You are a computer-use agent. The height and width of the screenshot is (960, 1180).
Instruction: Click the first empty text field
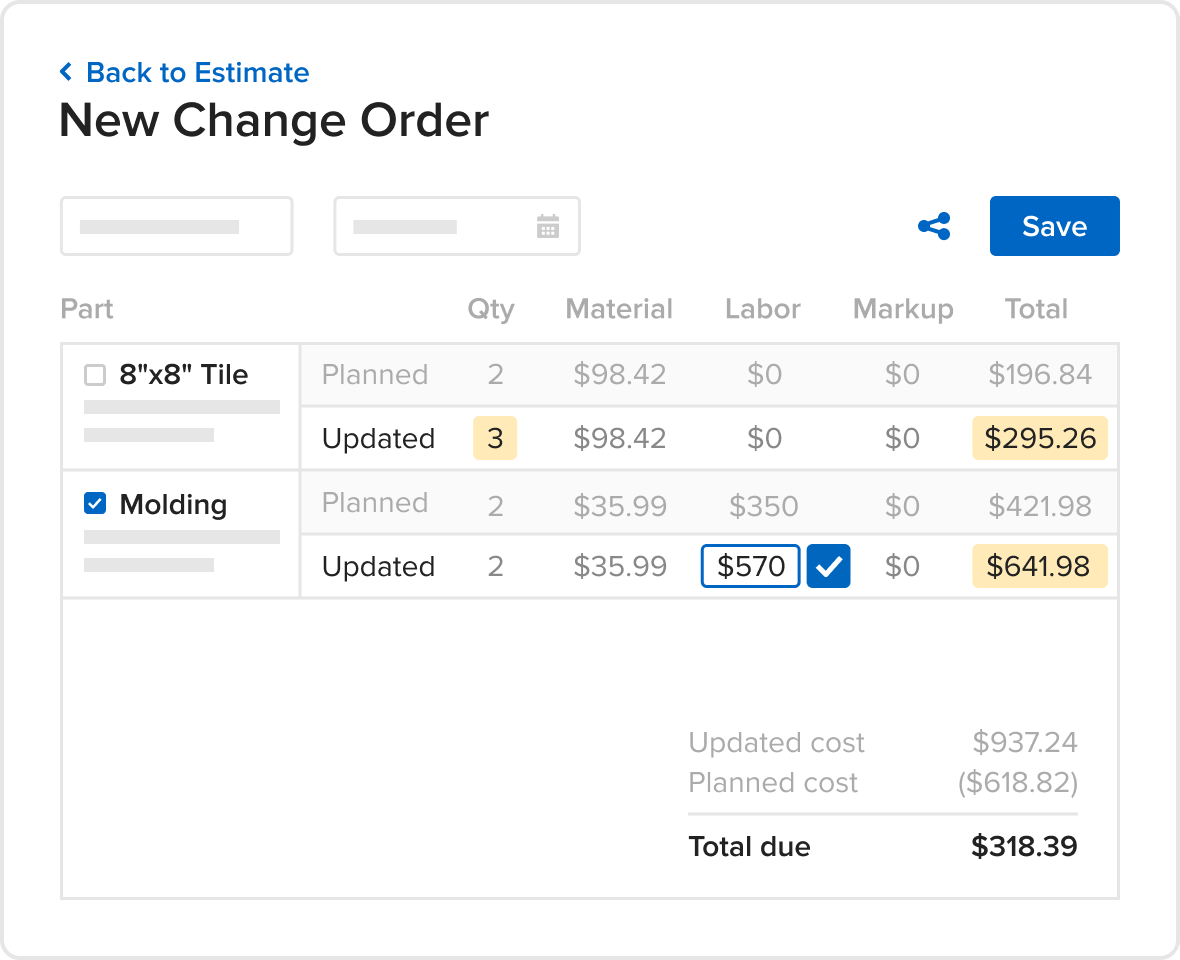click(x=176, y=227)
